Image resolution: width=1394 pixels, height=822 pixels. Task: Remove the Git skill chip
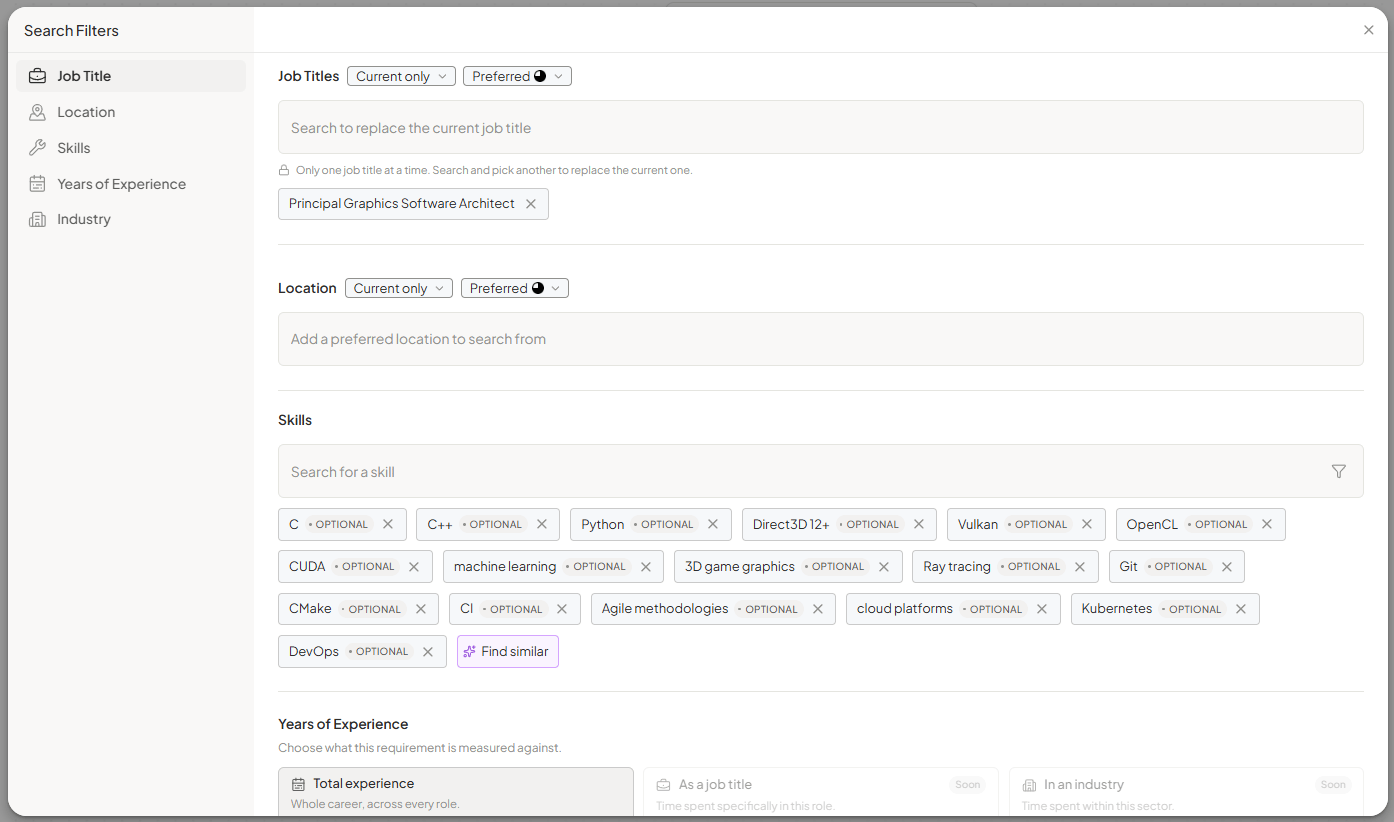click(1227, 567)
